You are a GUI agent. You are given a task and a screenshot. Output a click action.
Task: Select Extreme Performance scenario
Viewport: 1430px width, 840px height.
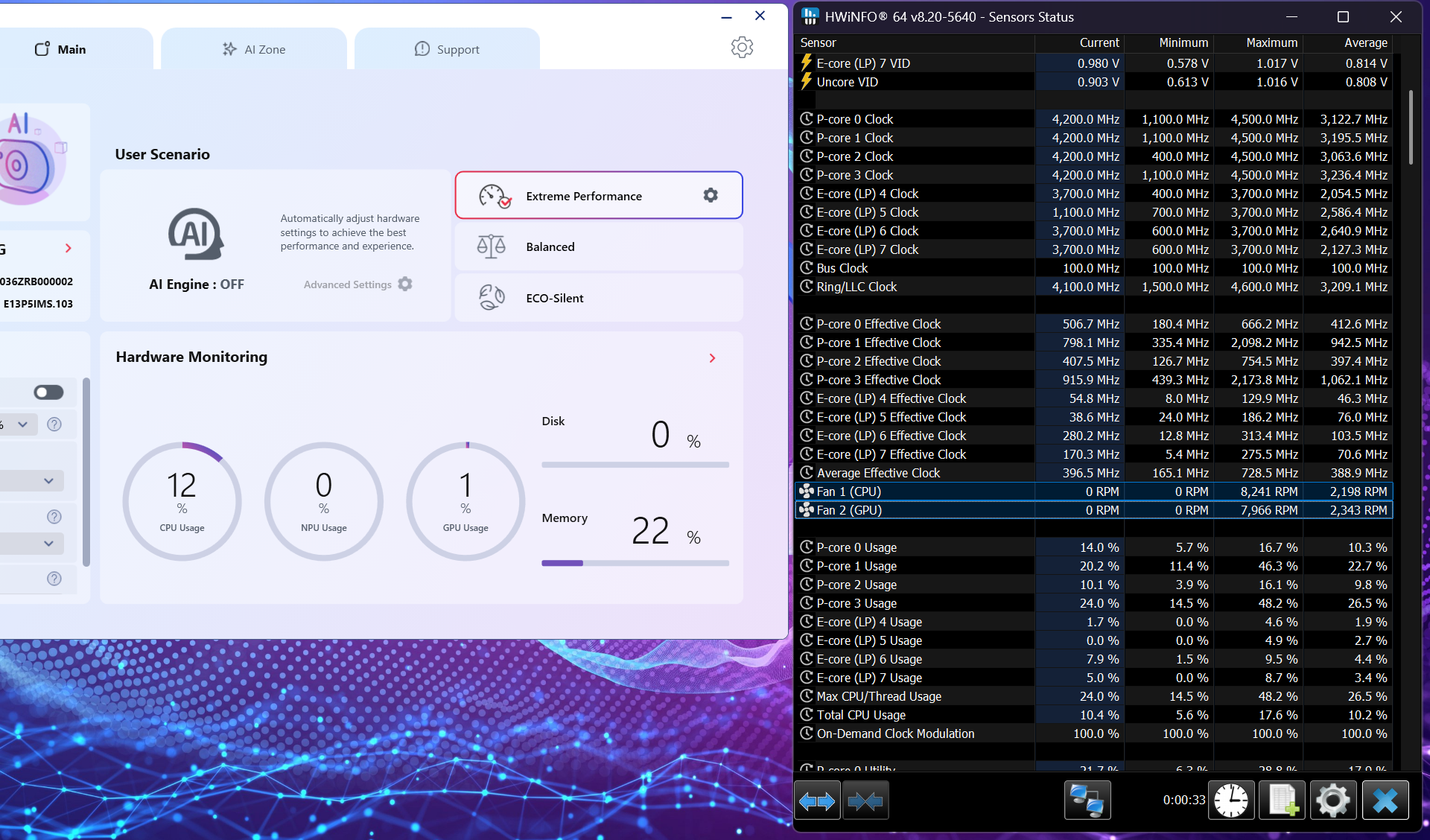[x=599, y=195]
